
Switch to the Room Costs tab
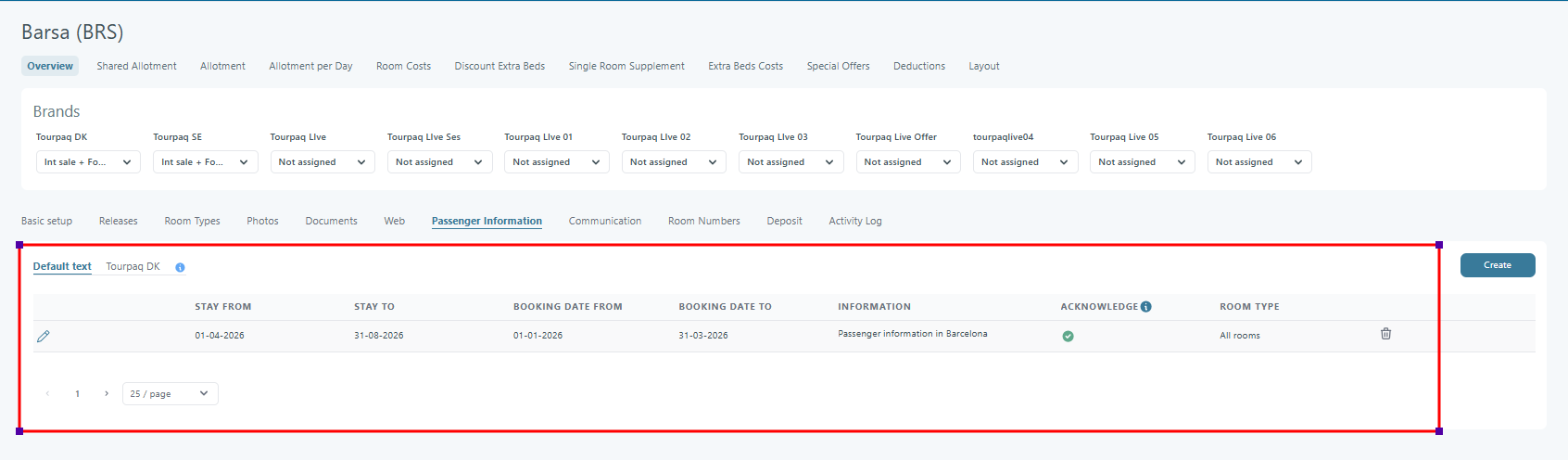pyautogui.click(x=403, y=67)
